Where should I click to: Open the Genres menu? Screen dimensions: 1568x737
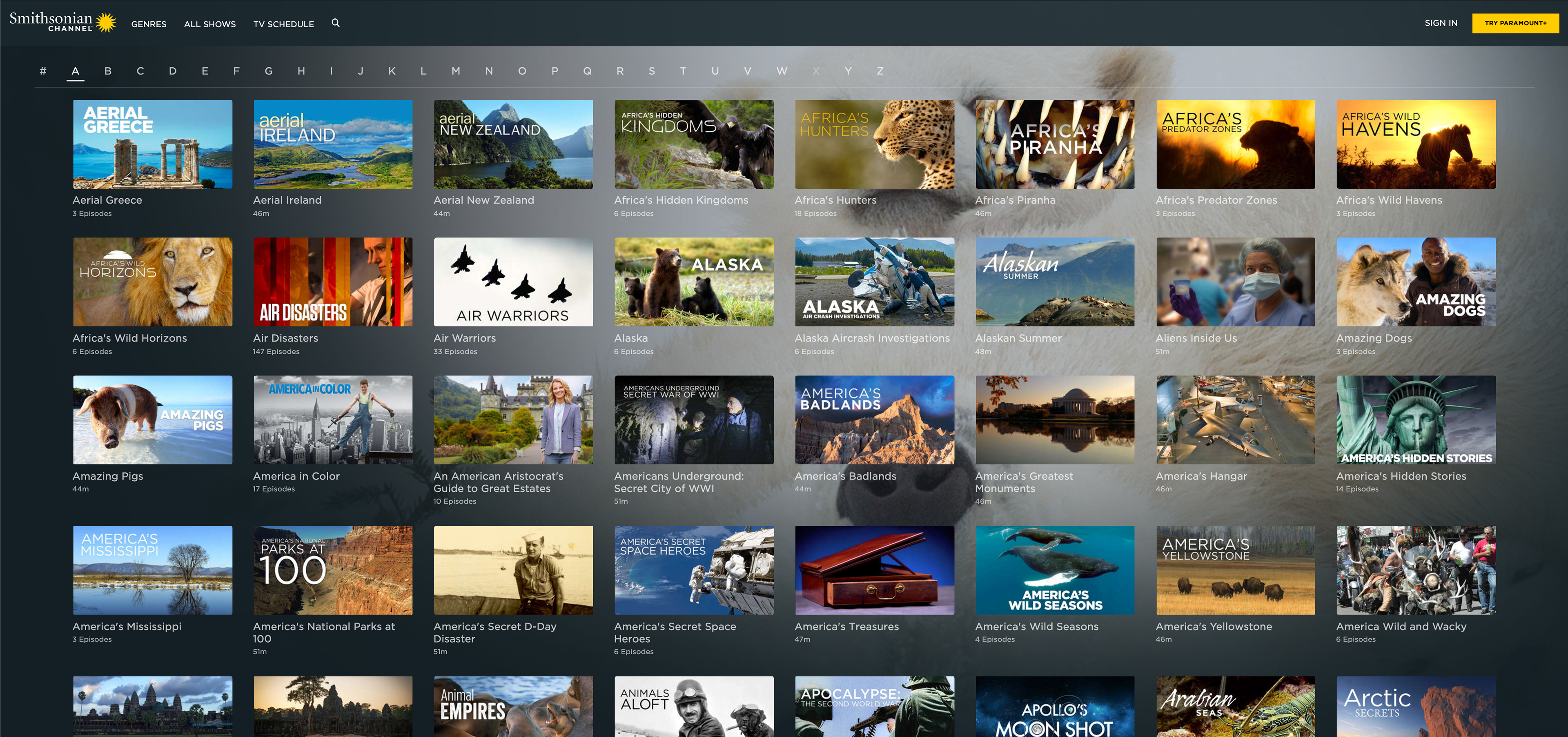(x=149, y=24)
